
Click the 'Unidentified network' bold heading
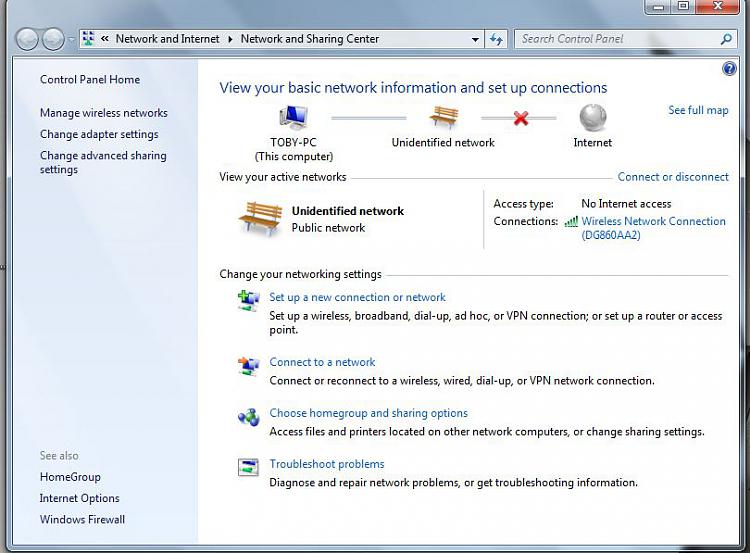(x=348, y=211)
